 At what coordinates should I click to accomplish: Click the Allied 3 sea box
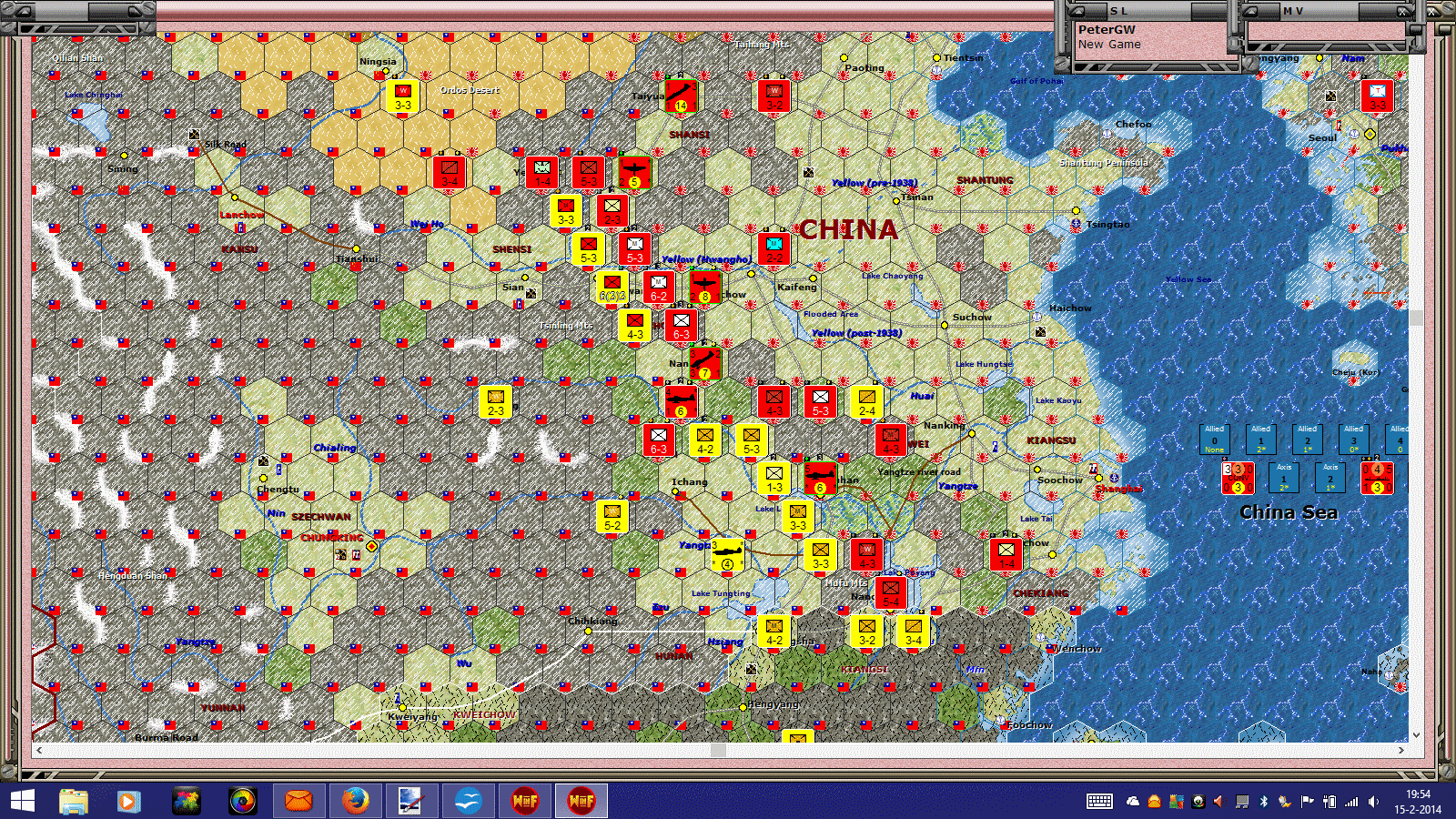[1354, 440]
